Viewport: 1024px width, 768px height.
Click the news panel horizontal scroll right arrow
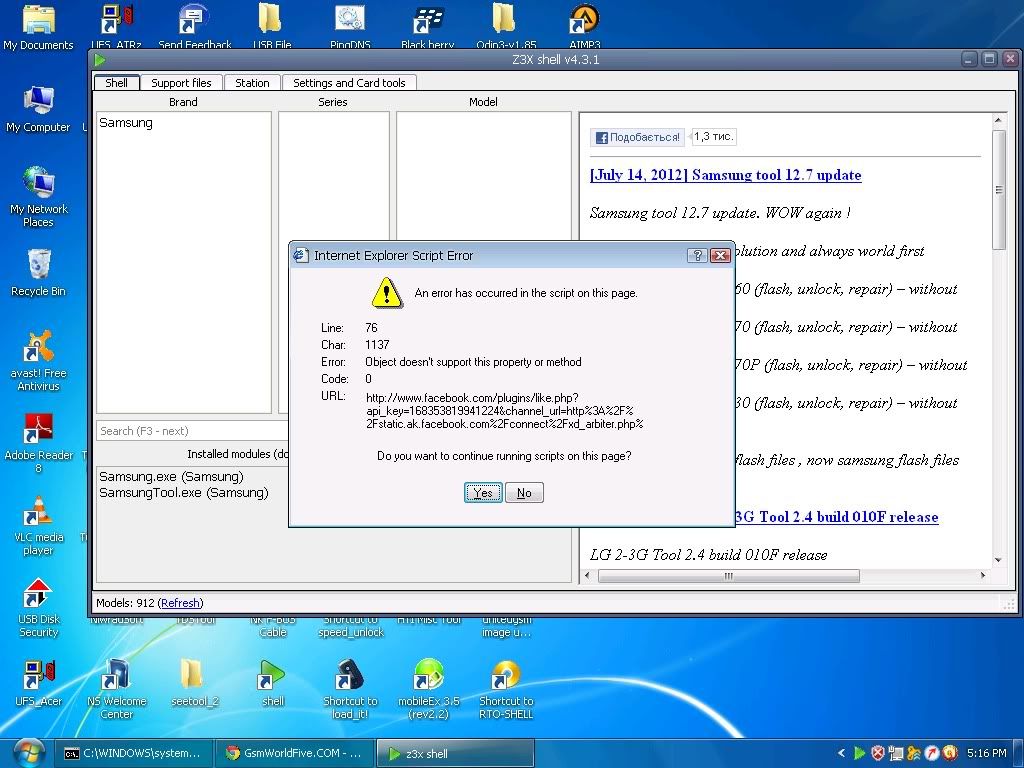coord(983,575)
